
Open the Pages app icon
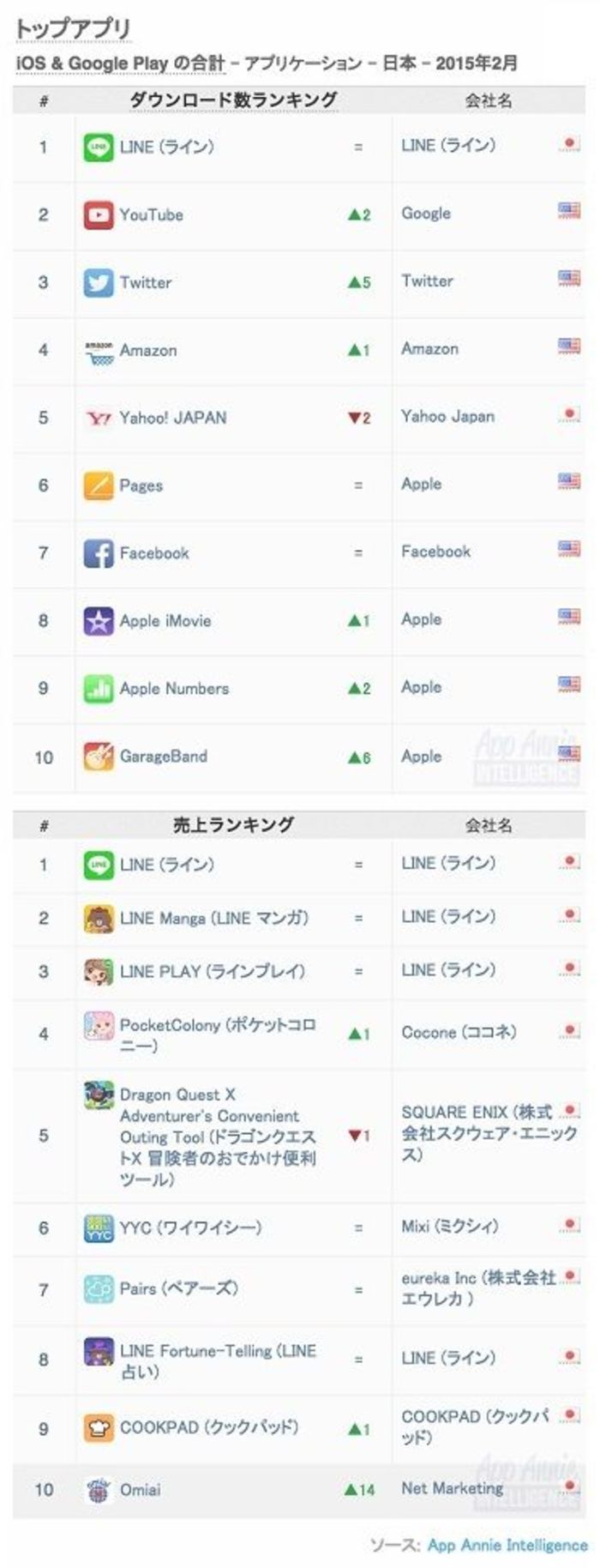click(x=98, y=485)
